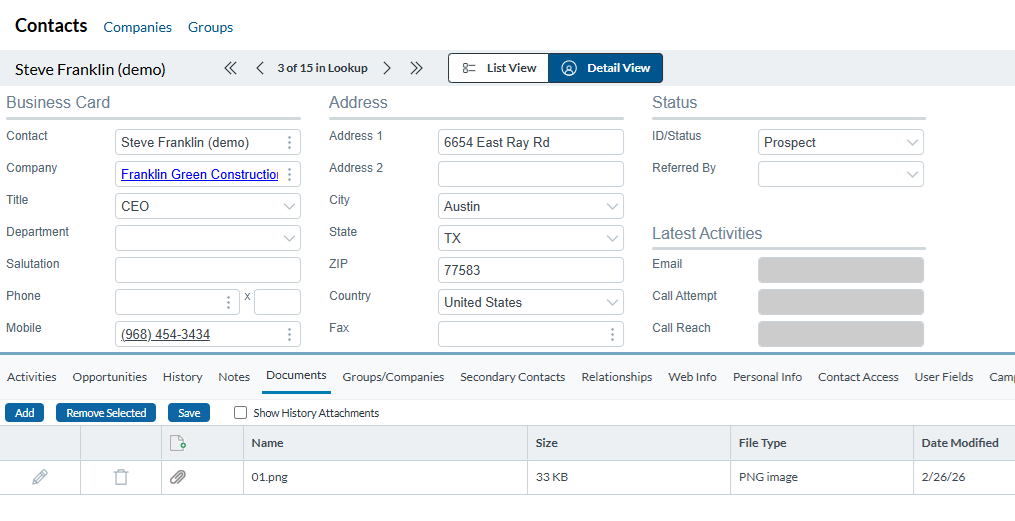Click the Call Reach field

(841, 334)
